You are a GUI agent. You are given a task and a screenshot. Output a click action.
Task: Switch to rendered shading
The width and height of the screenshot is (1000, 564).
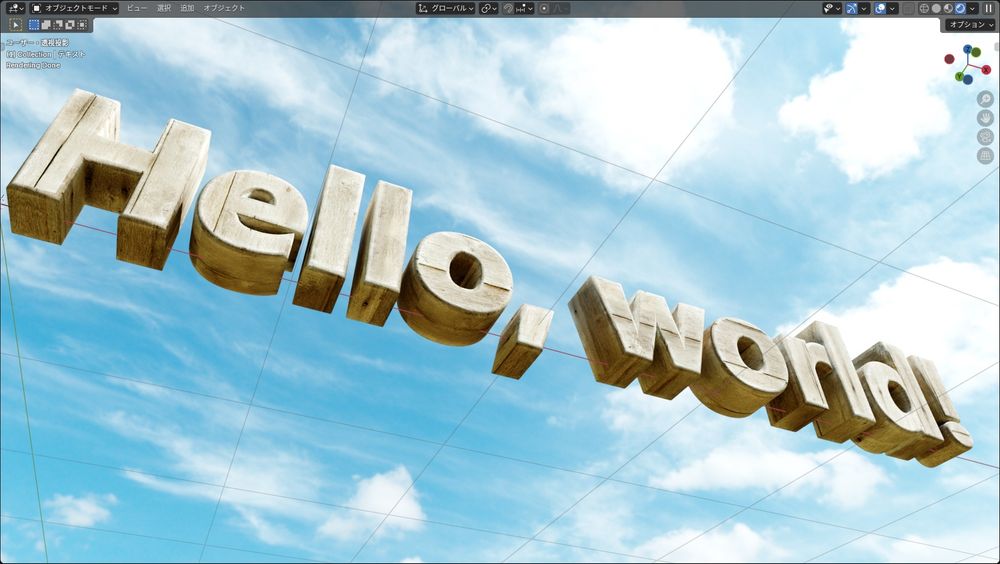[960, 8]
